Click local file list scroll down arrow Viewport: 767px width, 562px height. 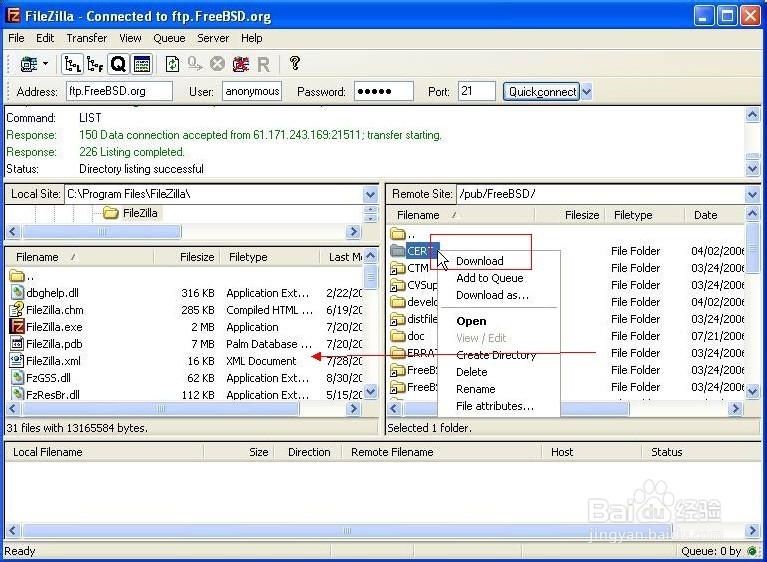371,392
